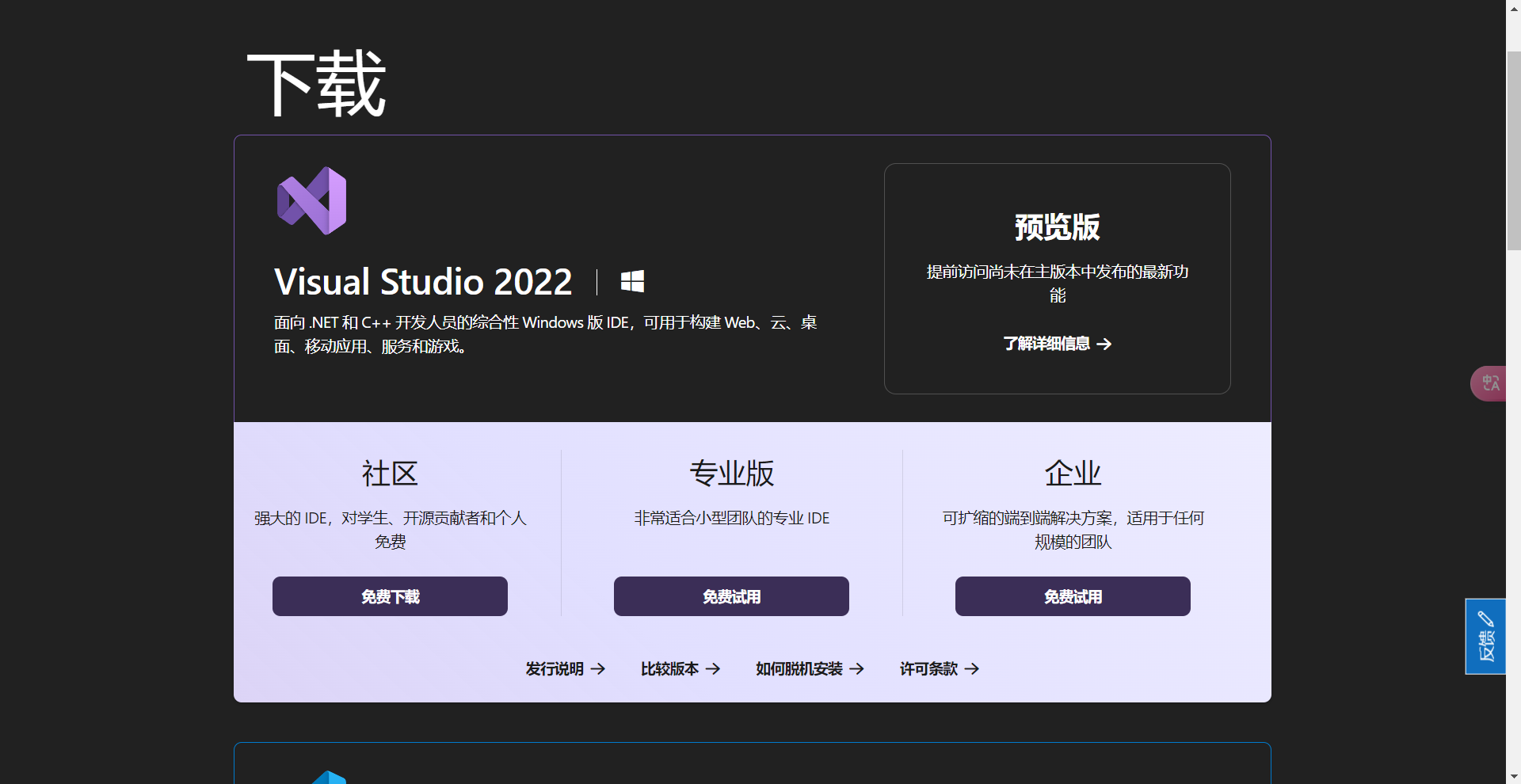Click the 社区 edition heading

390,474
